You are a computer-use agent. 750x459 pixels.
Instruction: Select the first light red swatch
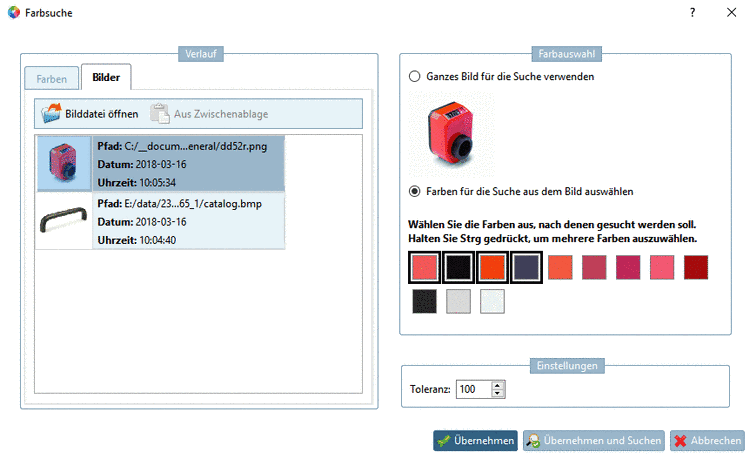tap(424, 267)
